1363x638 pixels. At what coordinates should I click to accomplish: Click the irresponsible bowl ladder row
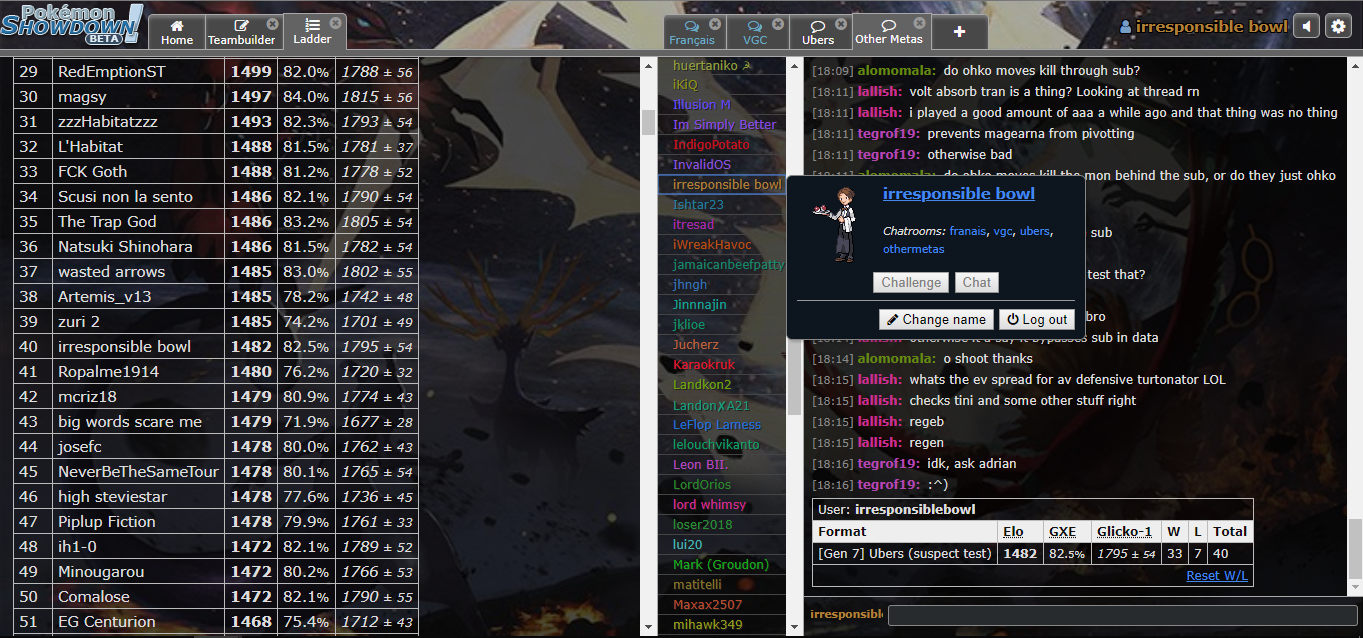tap(216, 347)
